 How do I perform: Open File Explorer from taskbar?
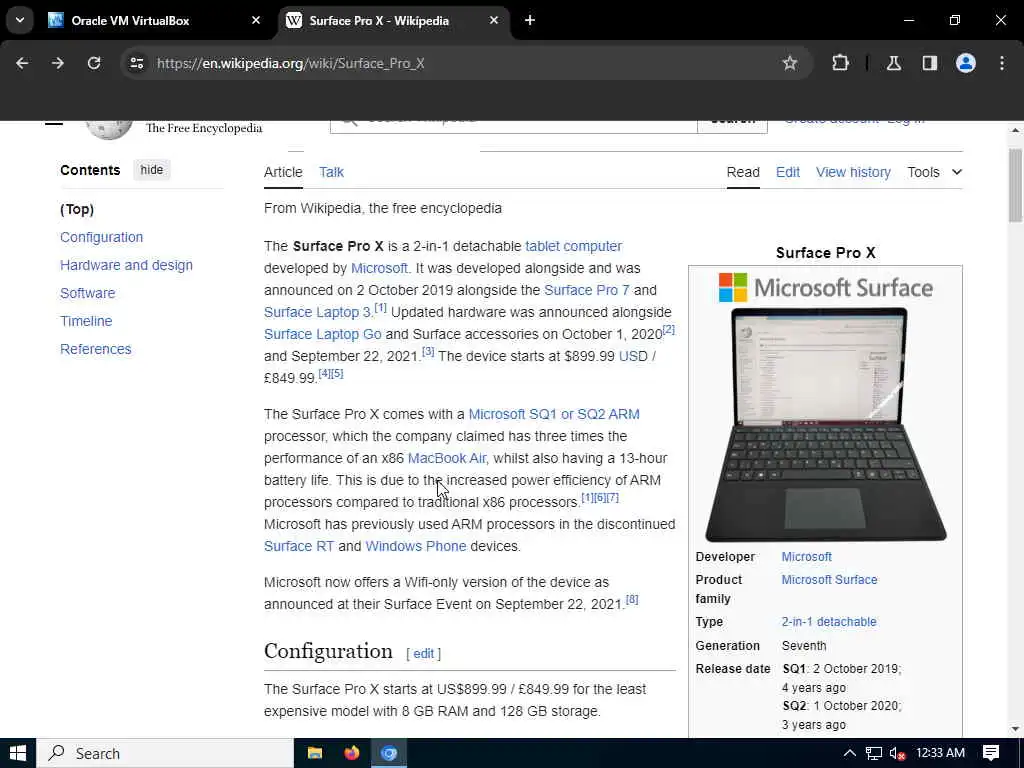click(315, 754)
